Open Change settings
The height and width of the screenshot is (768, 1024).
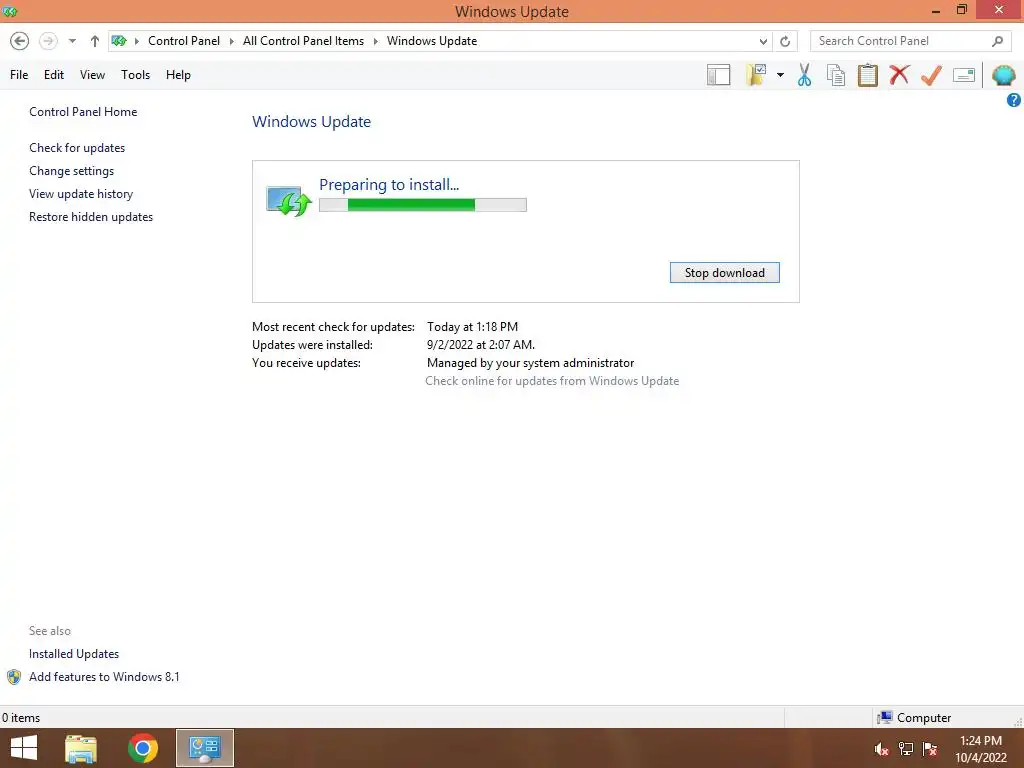click(x=71, y=170)
